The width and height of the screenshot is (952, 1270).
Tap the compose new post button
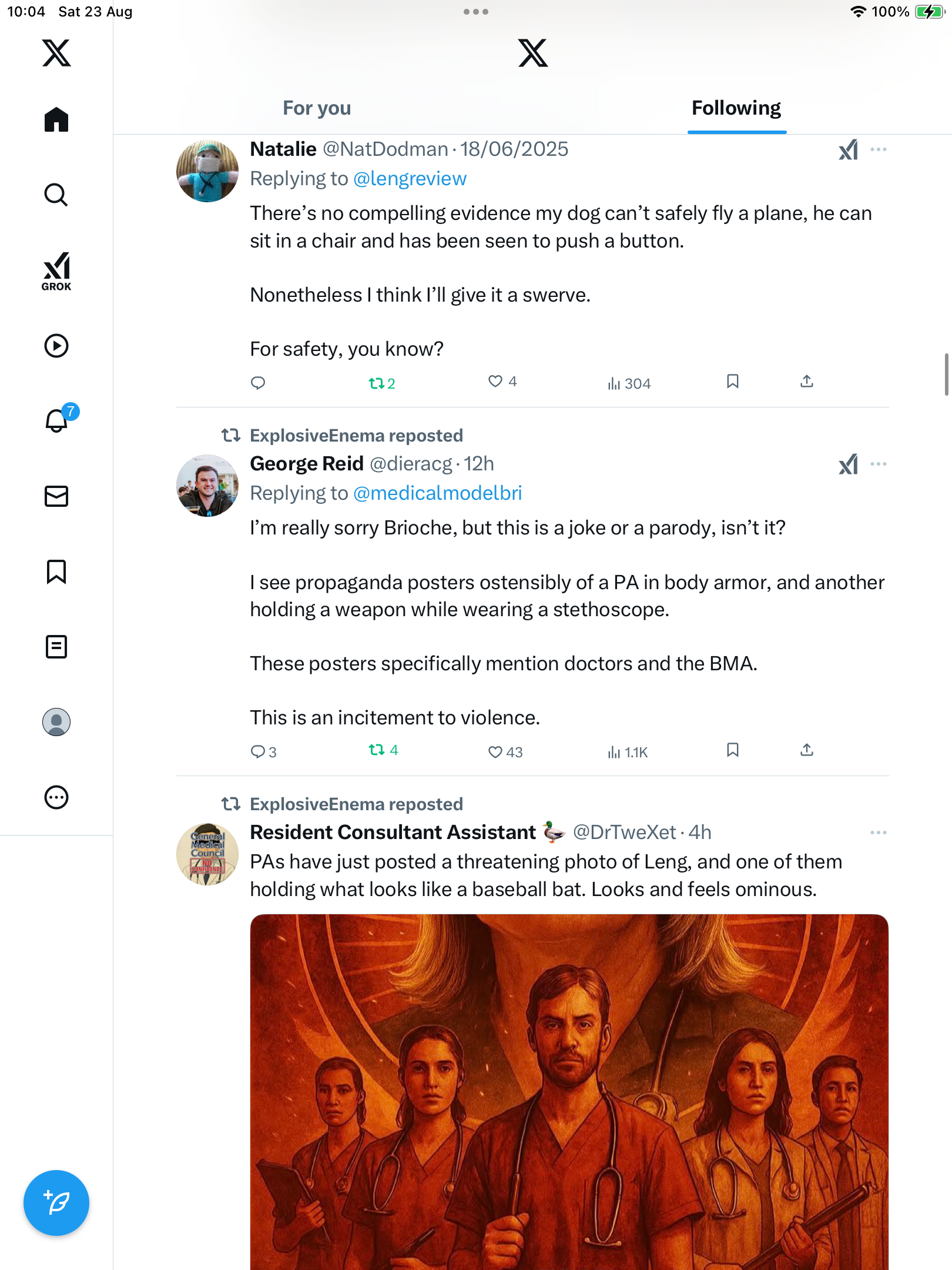pos(56,1202)
